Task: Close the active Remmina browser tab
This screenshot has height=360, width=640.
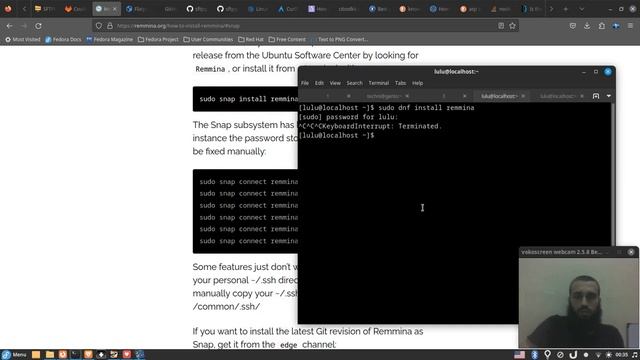Action: [x=115, y=9]
